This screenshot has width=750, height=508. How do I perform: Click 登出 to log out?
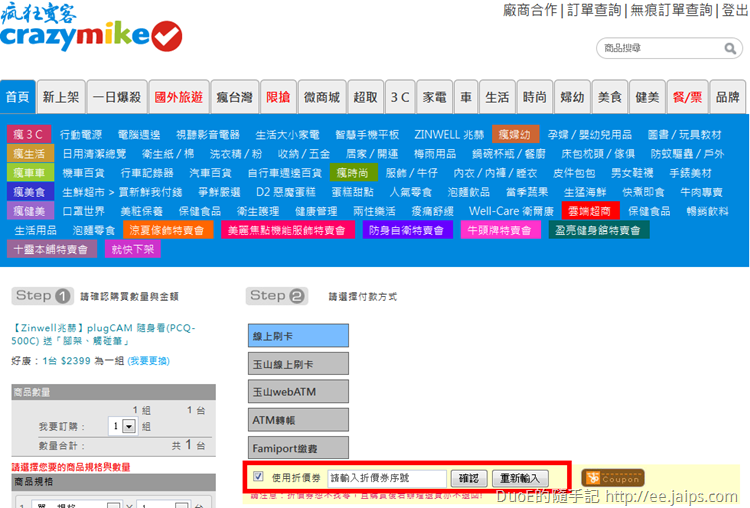[735, 10]
